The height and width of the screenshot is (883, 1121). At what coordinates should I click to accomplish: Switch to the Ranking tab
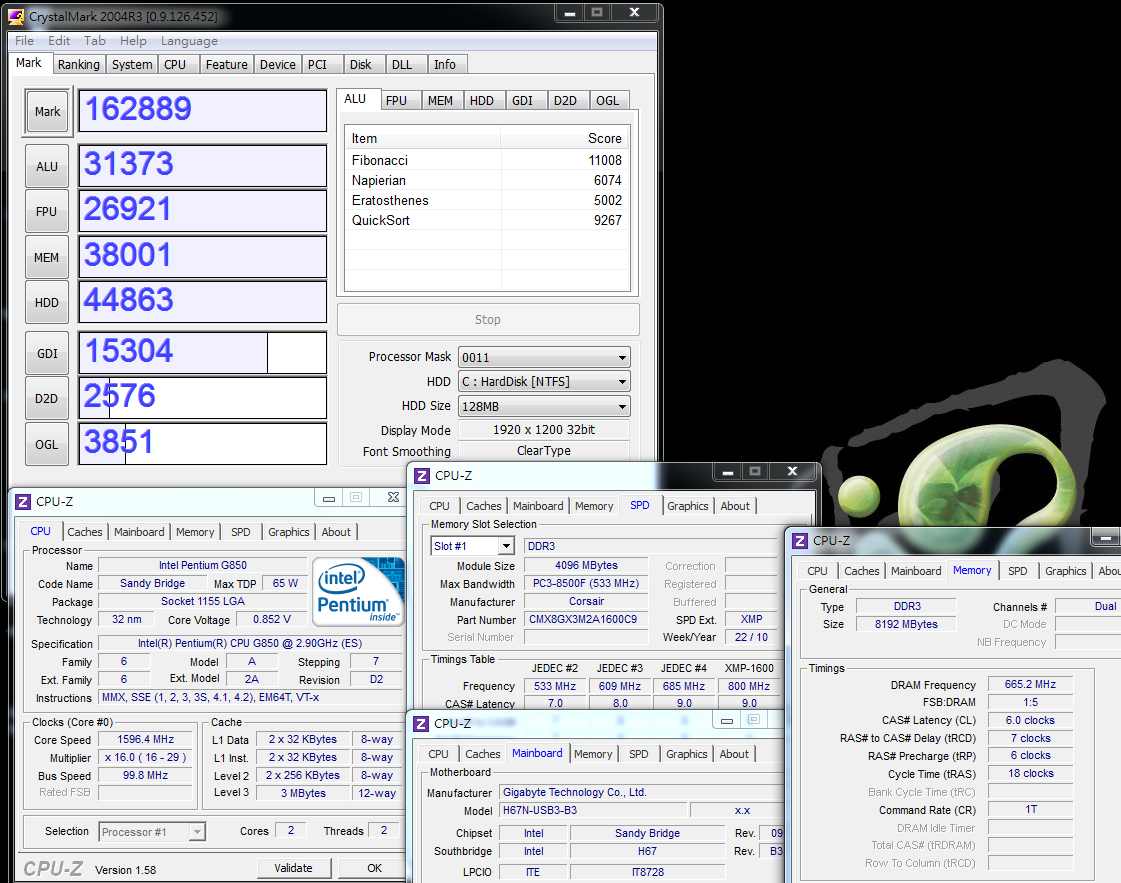[79, 64]
